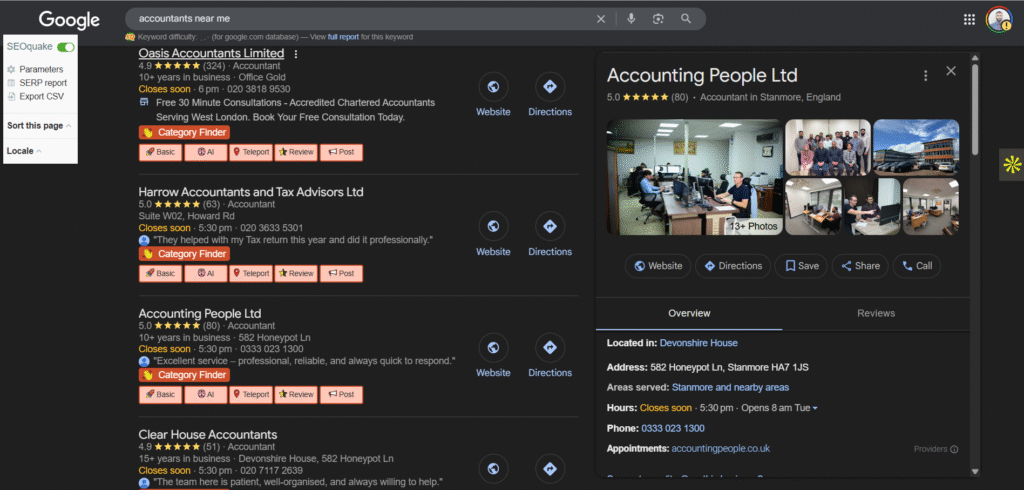Expand the Sort this page section

tap(39, 126)
